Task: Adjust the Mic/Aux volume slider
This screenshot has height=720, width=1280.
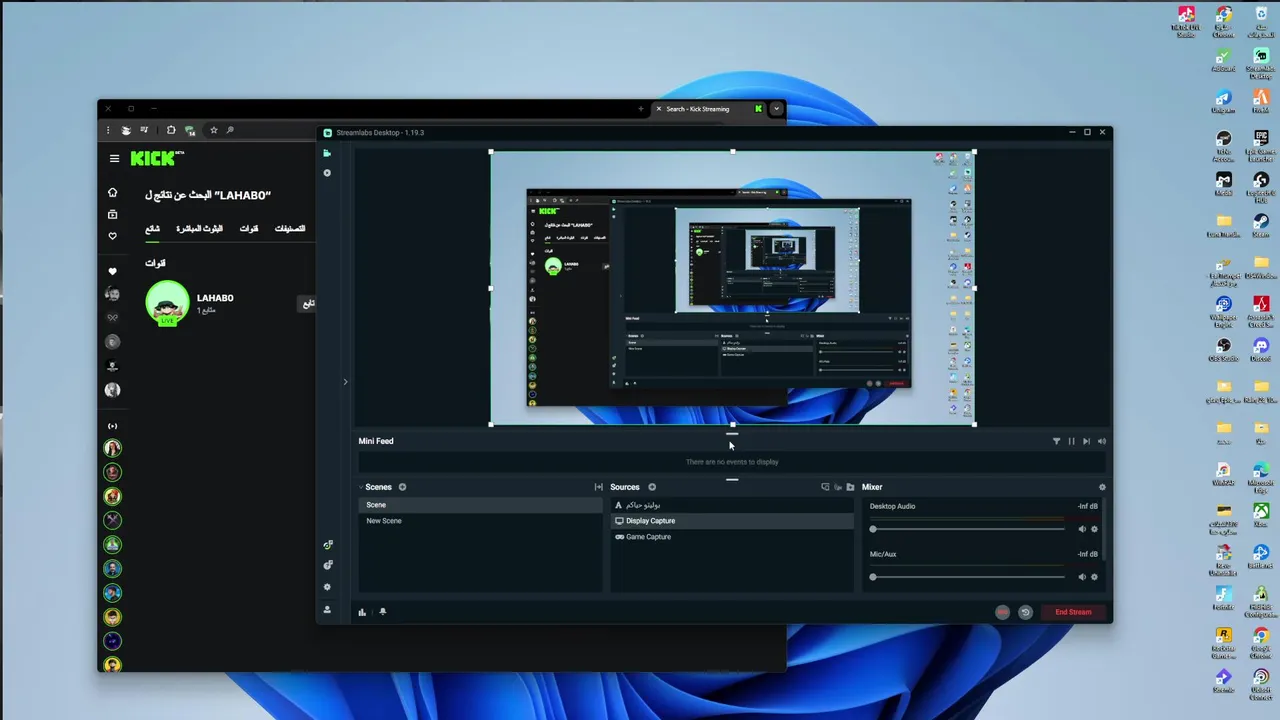Action: coord(967,577)
